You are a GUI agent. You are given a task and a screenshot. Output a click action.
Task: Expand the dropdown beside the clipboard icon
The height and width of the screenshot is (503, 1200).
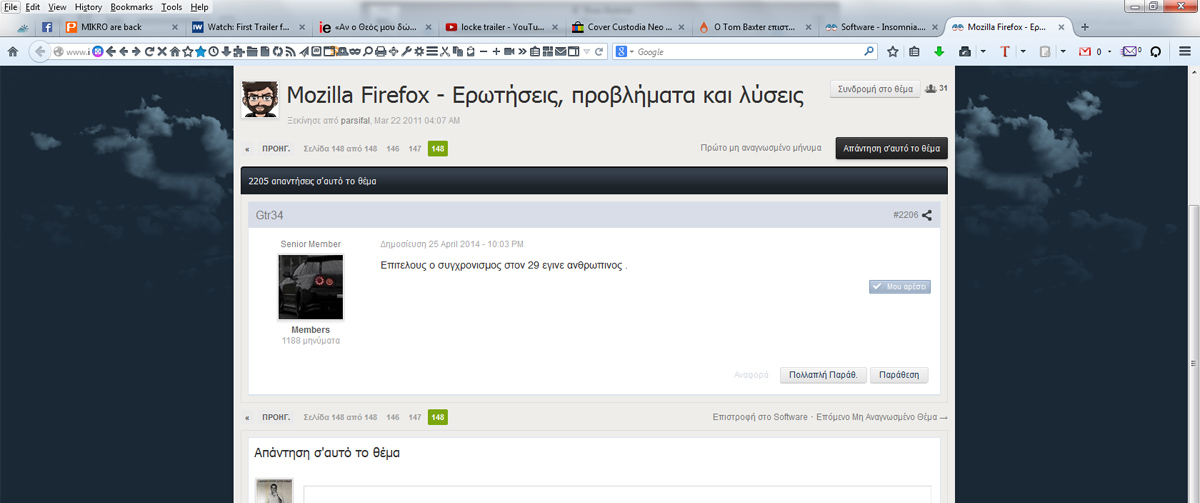tap(1062, 51)
